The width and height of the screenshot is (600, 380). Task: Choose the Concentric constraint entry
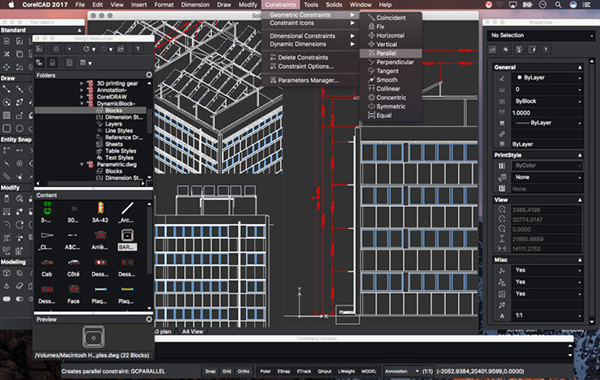pos(391,98)
